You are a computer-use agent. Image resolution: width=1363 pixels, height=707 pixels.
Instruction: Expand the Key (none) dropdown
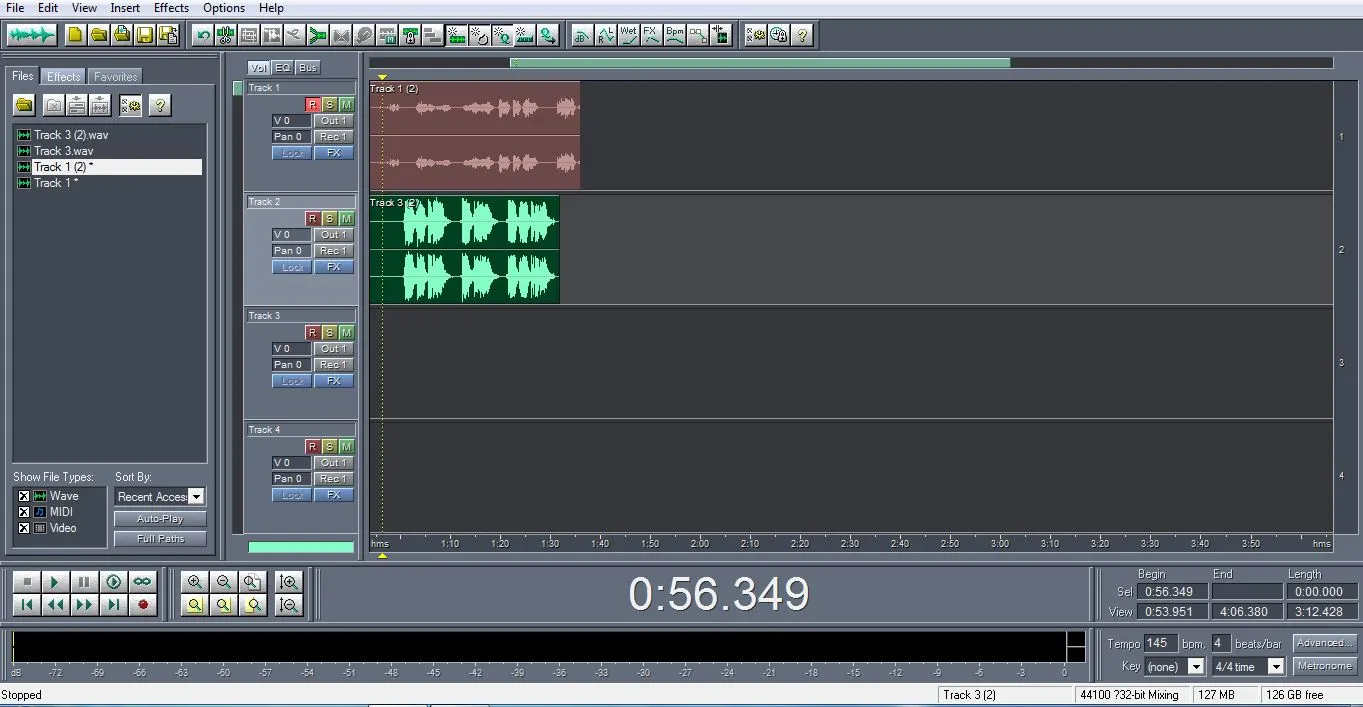(1196, 667)
